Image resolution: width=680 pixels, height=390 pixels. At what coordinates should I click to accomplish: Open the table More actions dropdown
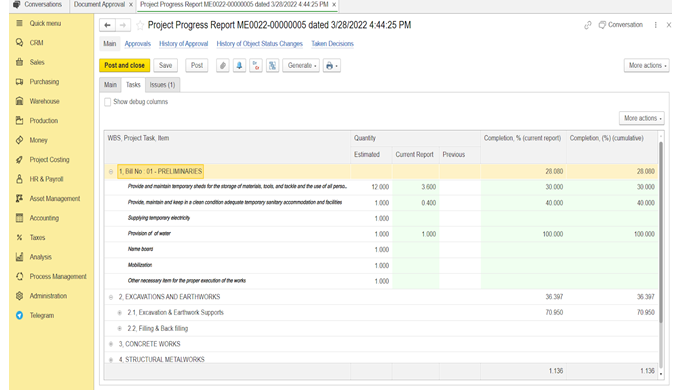(641, 118)
